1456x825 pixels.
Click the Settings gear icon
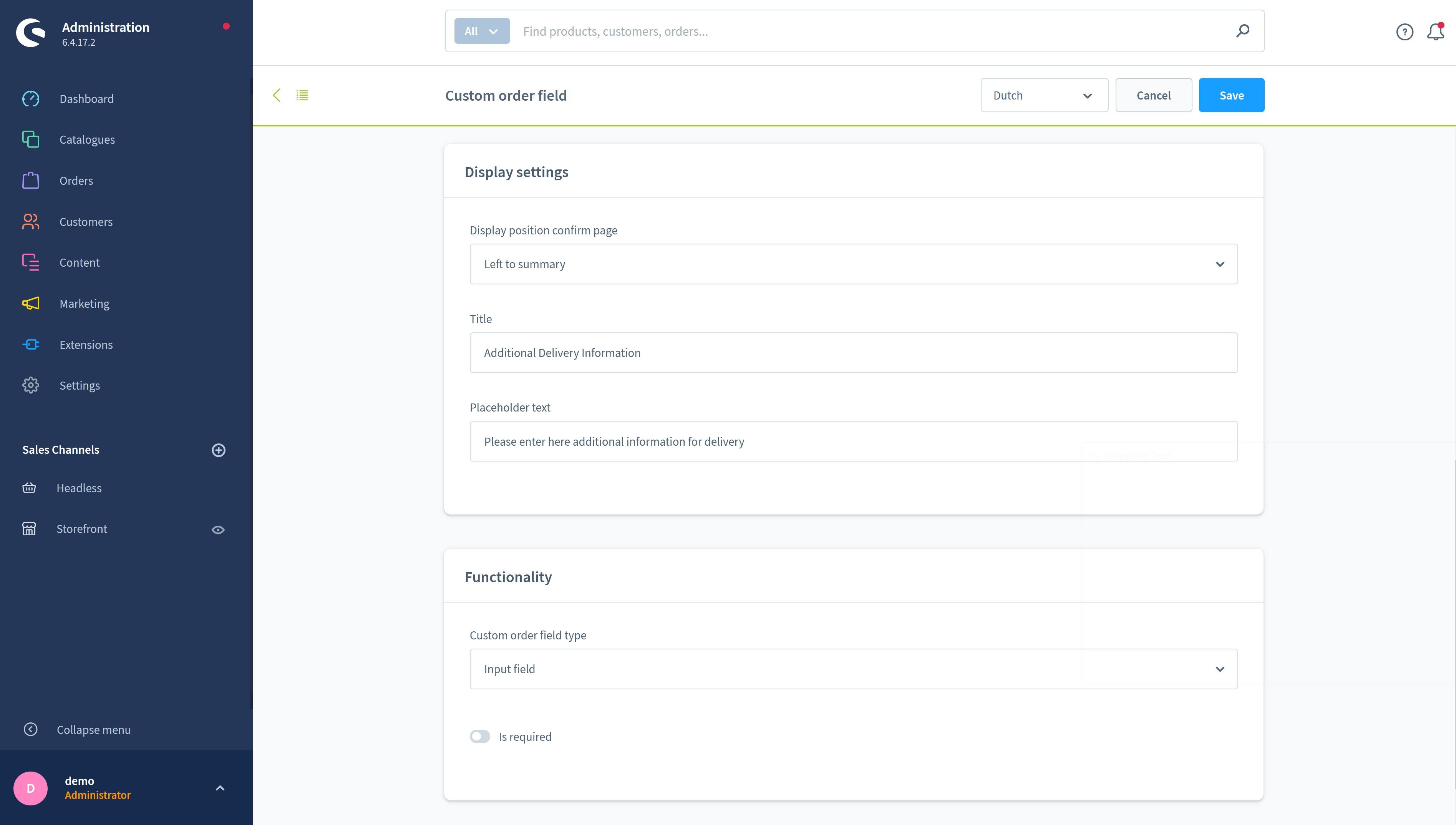pyautogui.click(x=31, y=385)
